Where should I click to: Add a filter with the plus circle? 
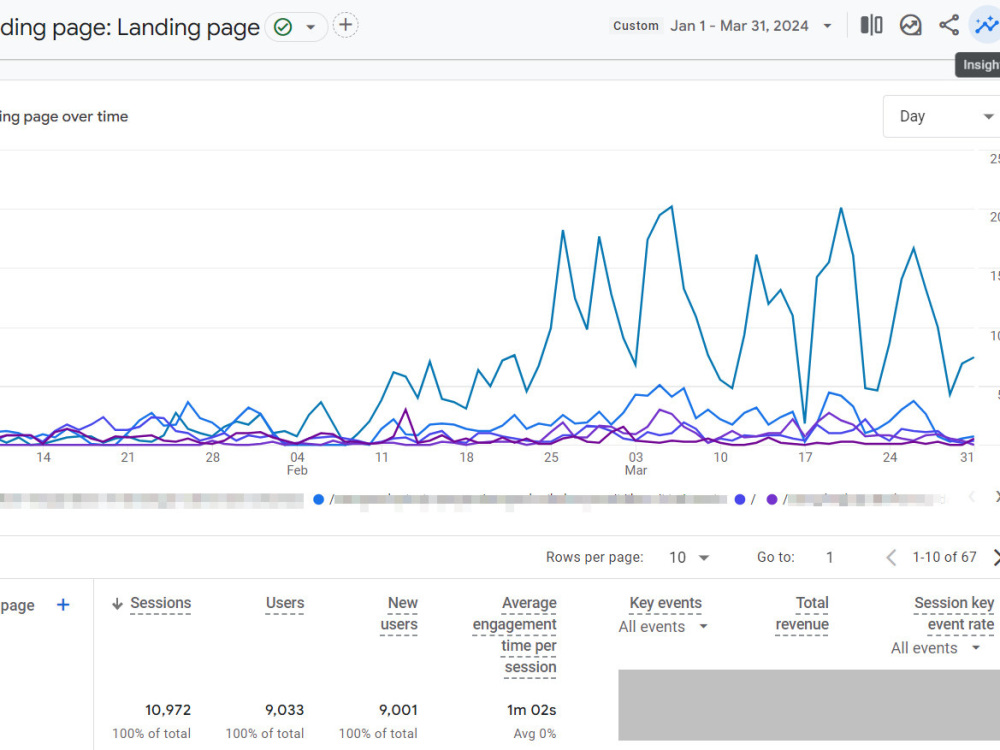(x=345, y=26)
